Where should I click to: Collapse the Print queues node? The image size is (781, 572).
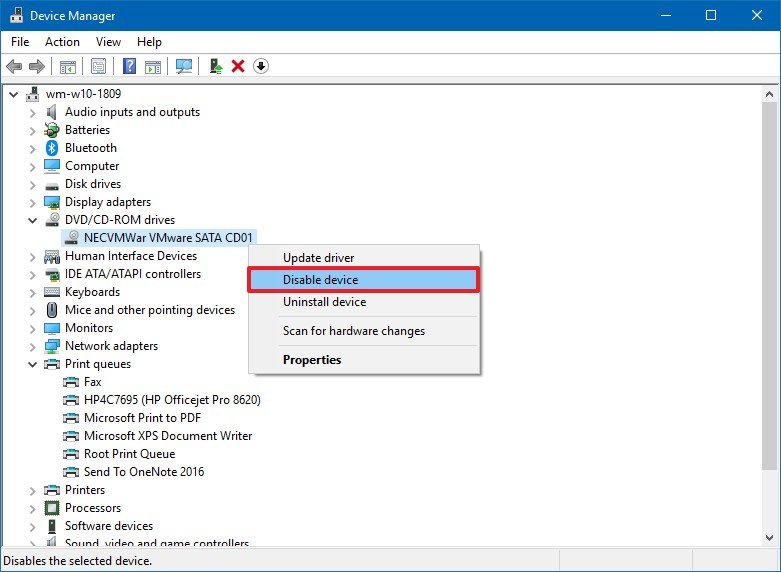click(x=32, y=364)
